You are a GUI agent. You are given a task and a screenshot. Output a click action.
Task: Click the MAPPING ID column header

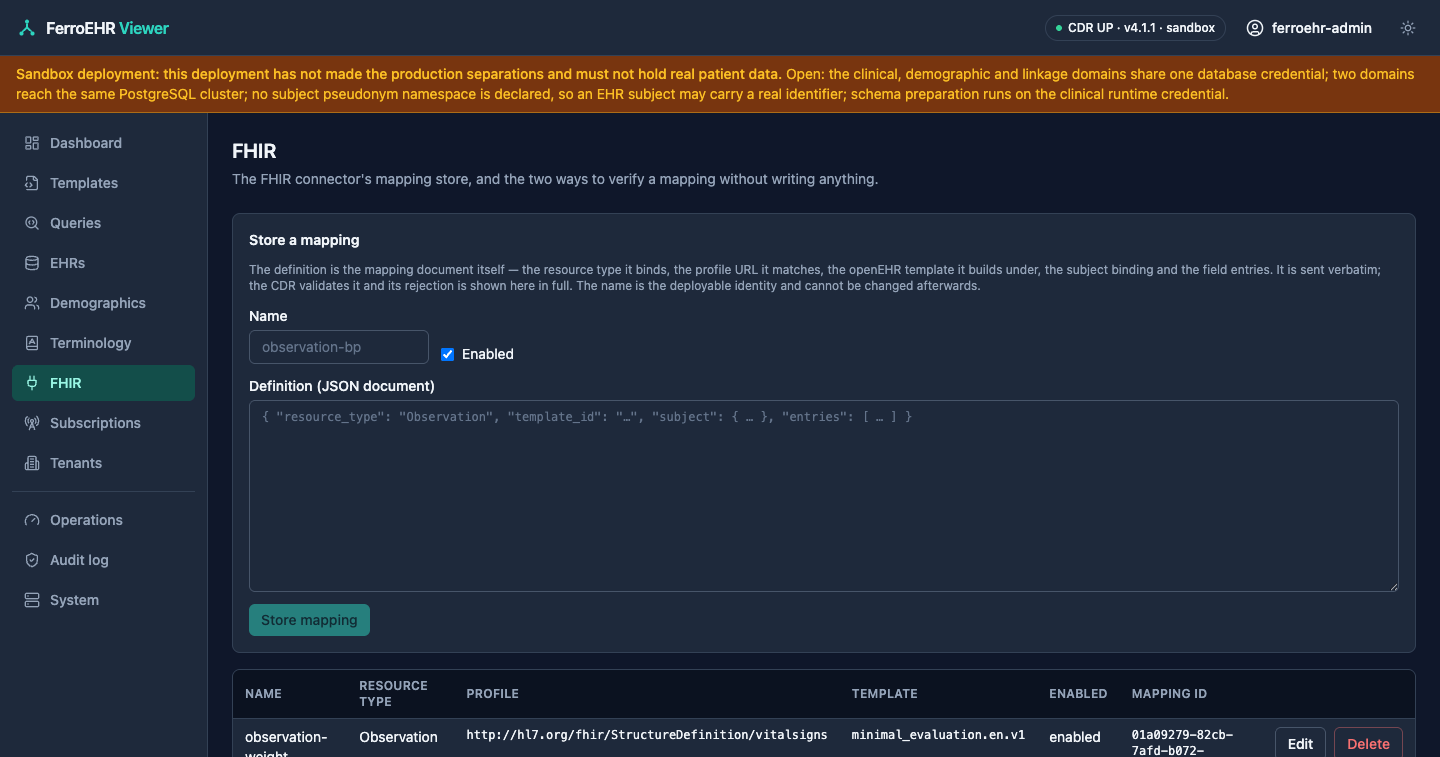(1169, 694)
